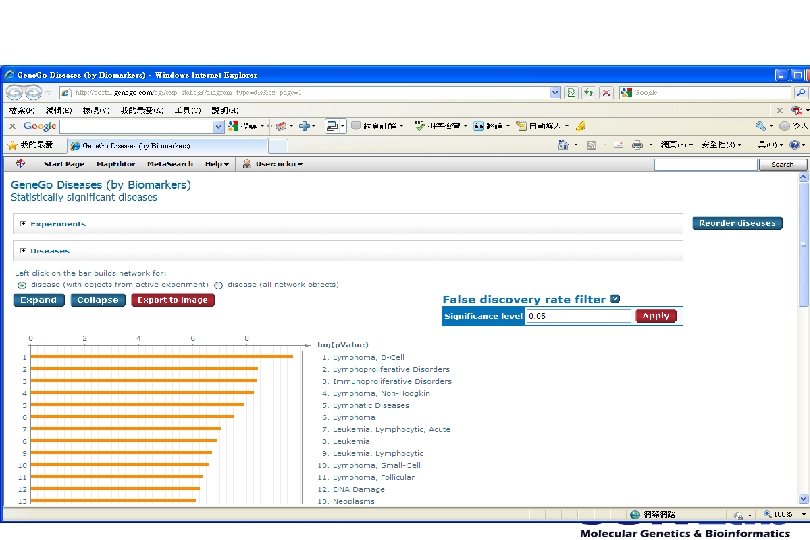This screenshot has width=810, height=540.
Task: Go to Start Page in GeneGo navigation
Action: pyautogui.click(x=64, y=164)
